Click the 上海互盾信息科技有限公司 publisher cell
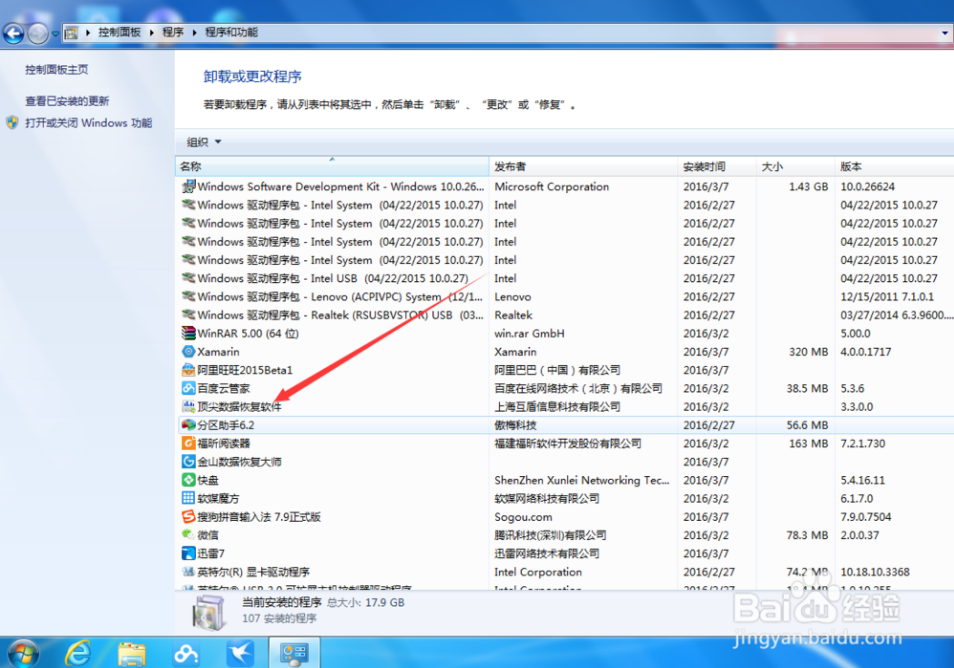The width and height of the screenshot is (954, 668). pos(557,406)
